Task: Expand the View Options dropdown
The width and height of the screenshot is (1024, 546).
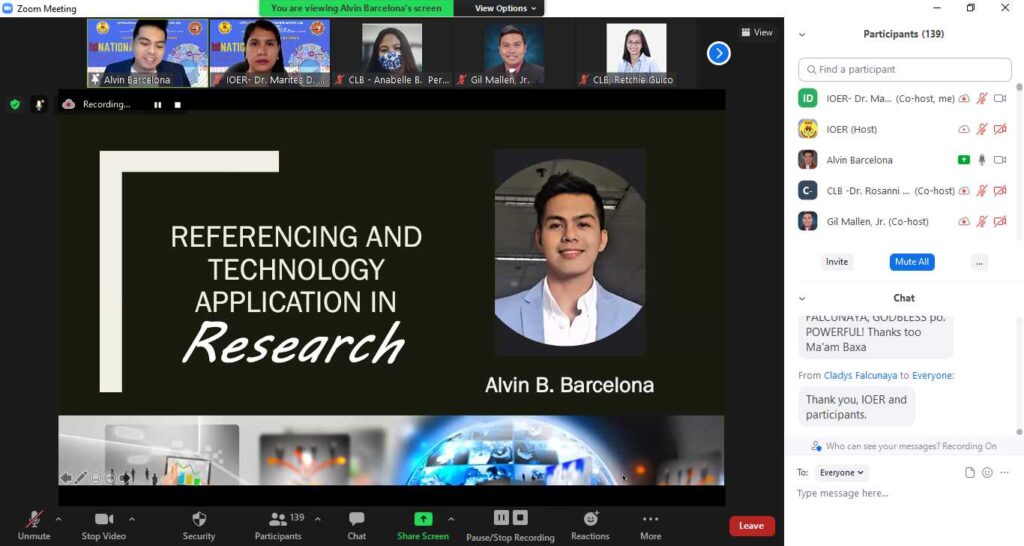Action: 505,8
